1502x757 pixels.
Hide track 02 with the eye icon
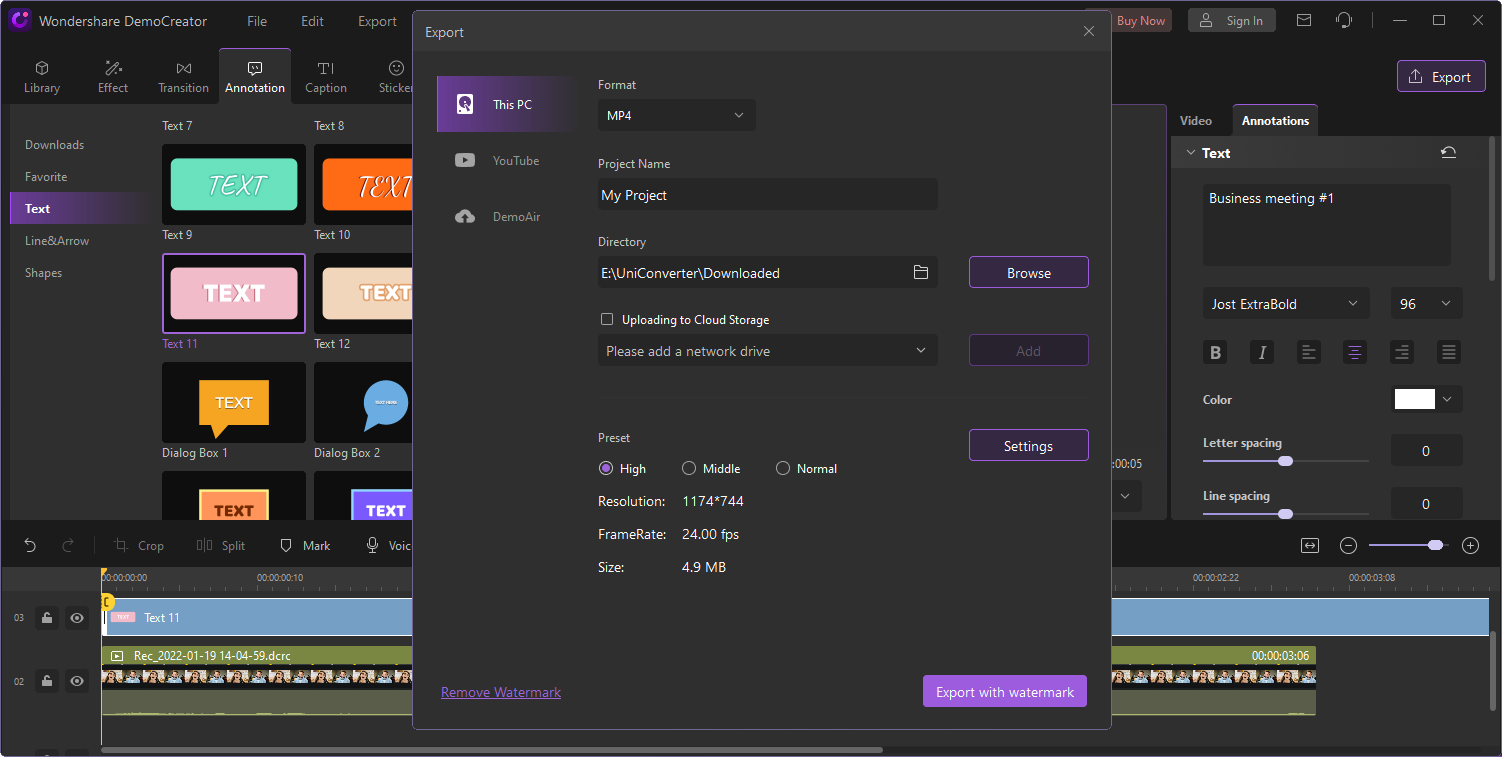click(x=77, y=681)
